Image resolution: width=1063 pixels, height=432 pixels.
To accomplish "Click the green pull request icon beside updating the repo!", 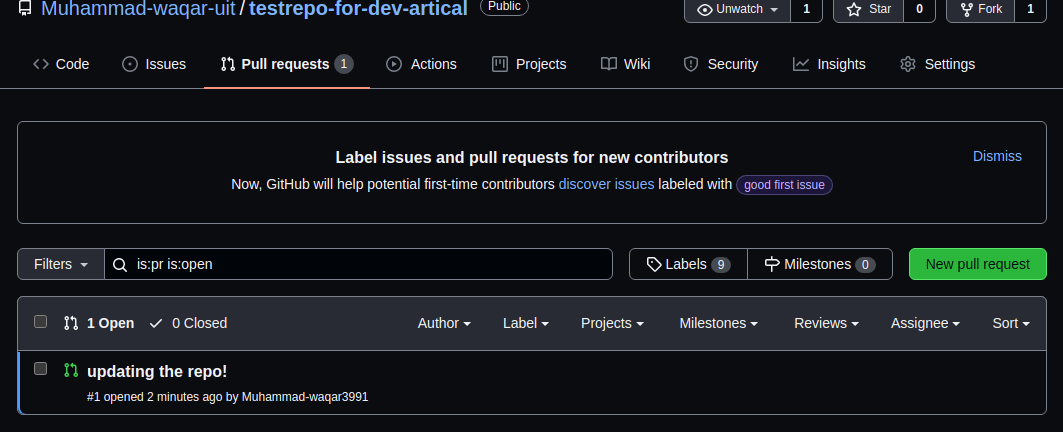I will [x=71, y=370].
